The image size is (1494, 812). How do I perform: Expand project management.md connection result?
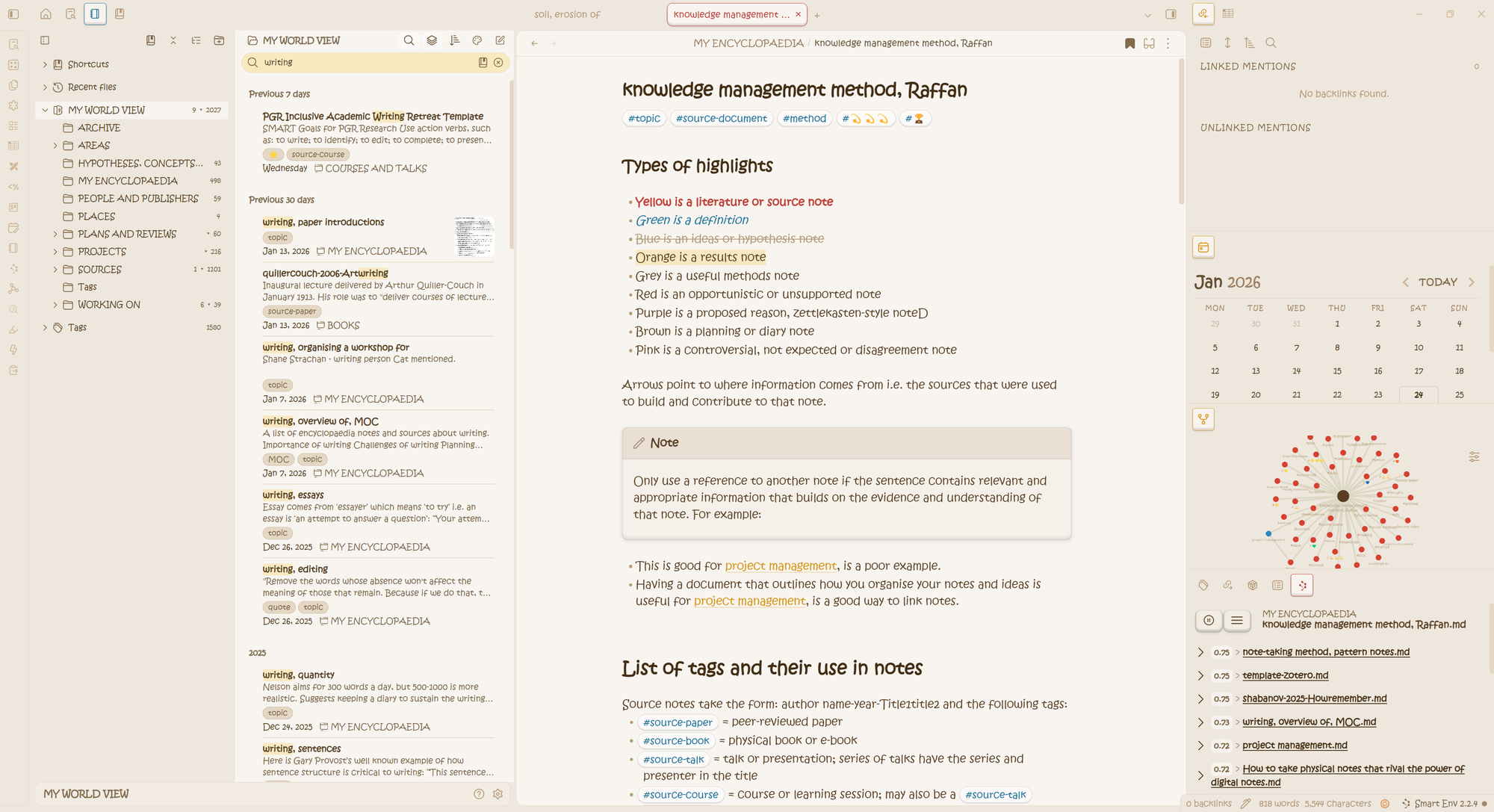(x=1200, y=746)
